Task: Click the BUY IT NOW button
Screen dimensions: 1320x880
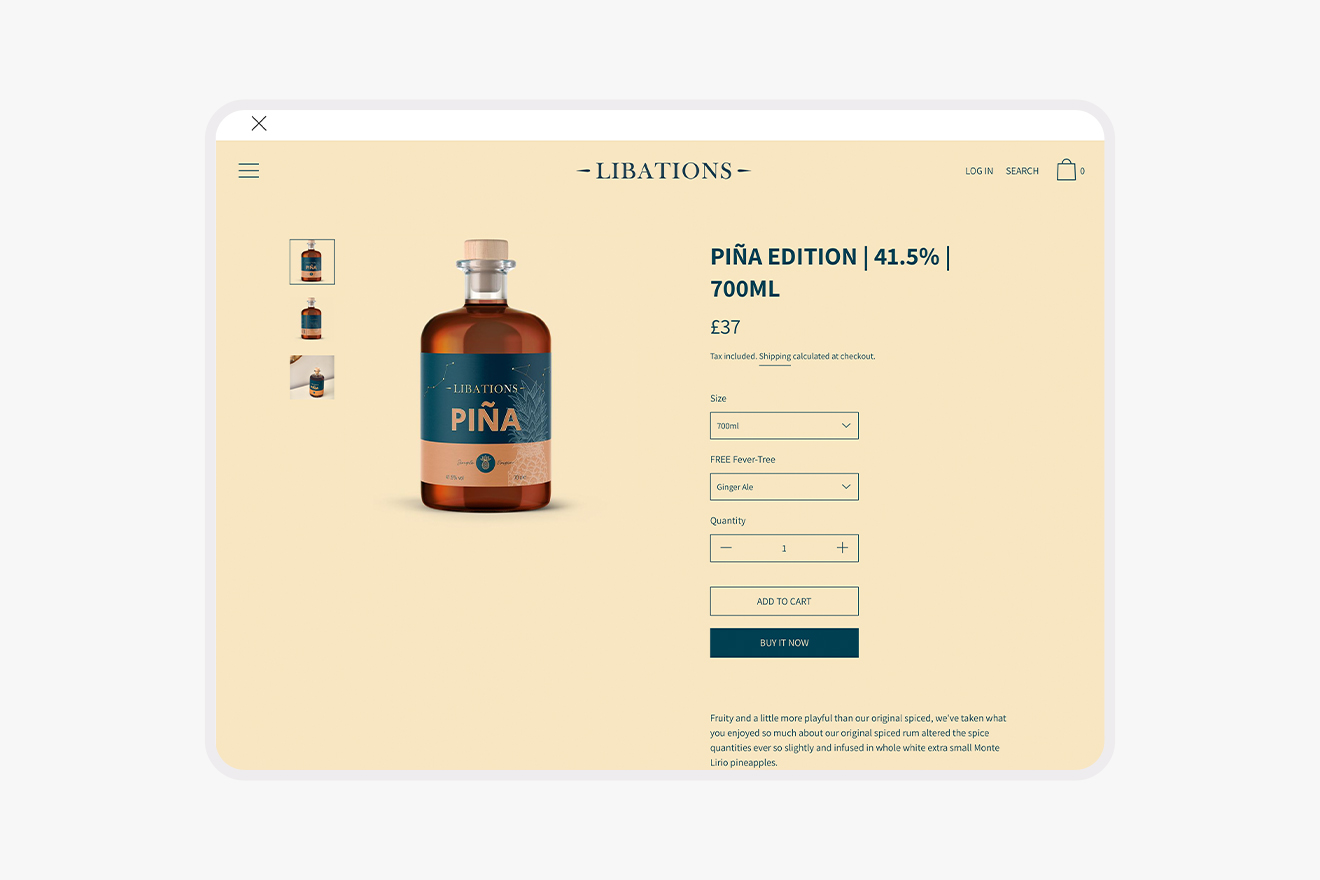Action: coord(784,643)
